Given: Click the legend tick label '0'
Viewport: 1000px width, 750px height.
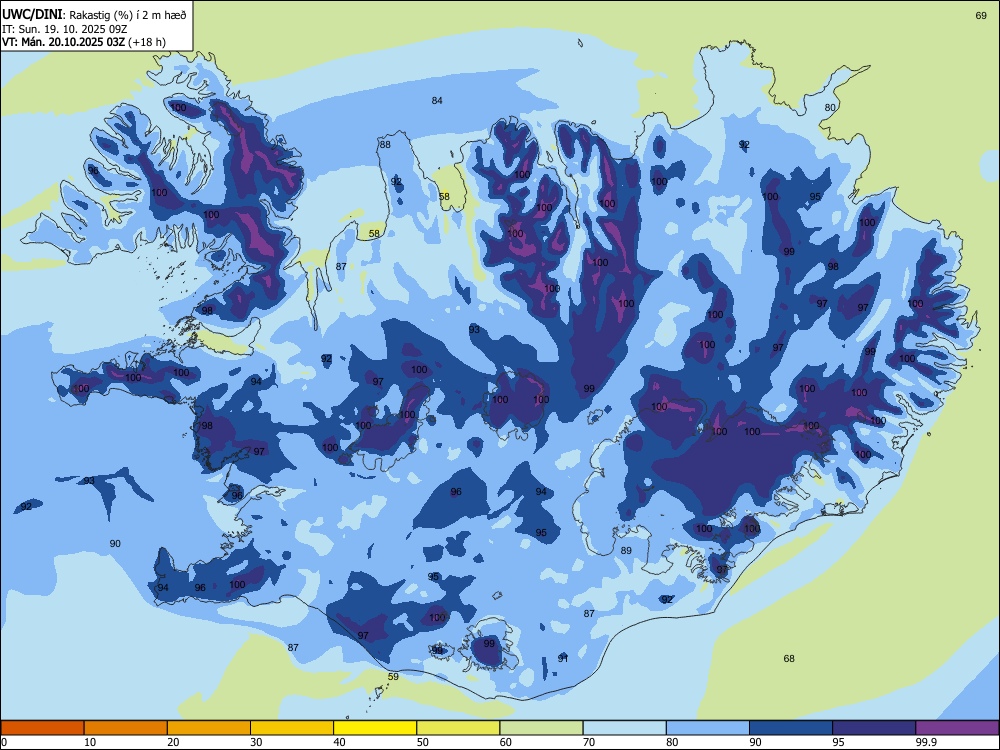Looking at the screenshot, I should (x=4, y=742).
